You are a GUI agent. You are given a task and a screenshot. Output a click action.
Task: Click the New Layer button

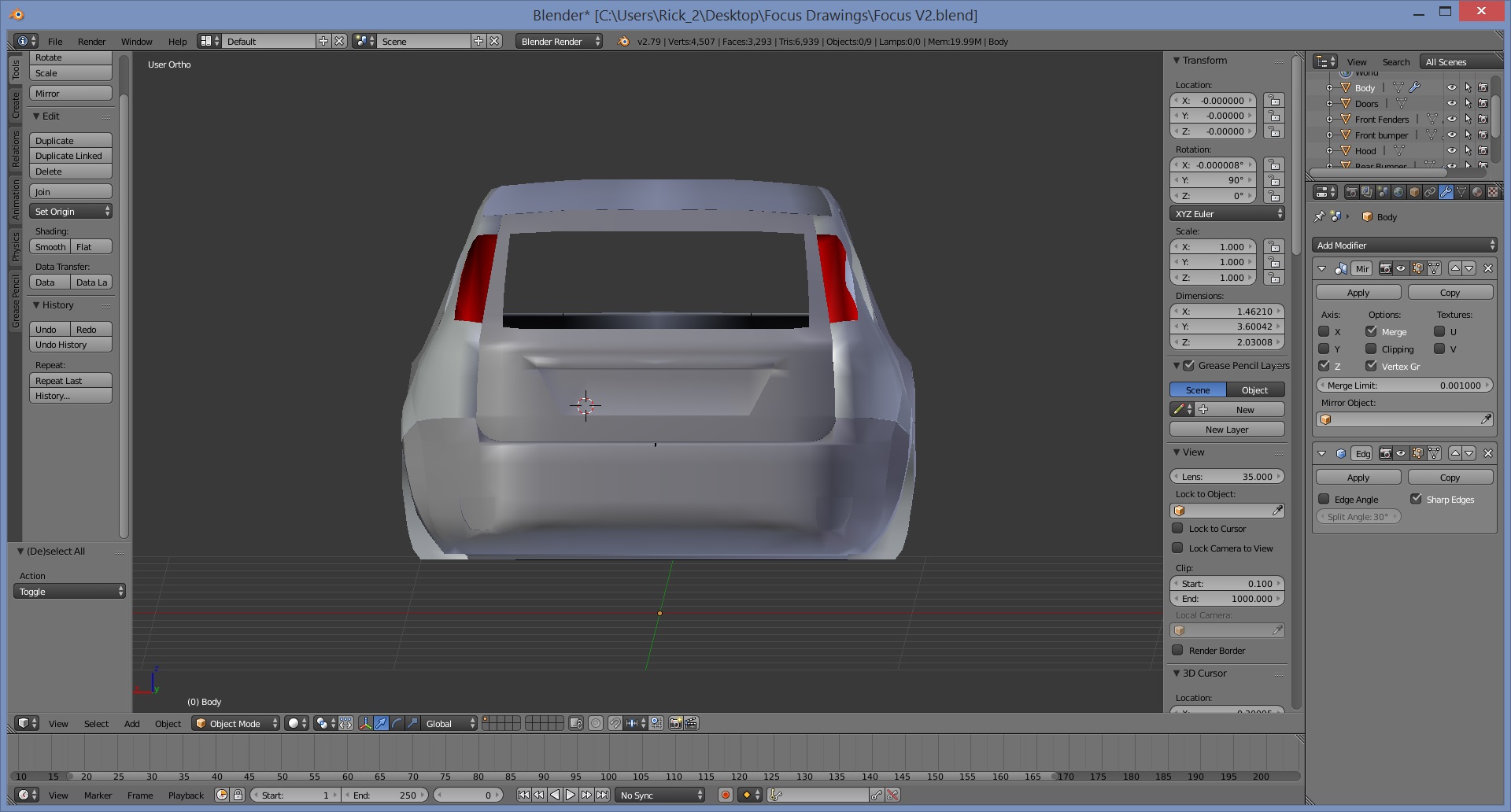click(1227, 430)
